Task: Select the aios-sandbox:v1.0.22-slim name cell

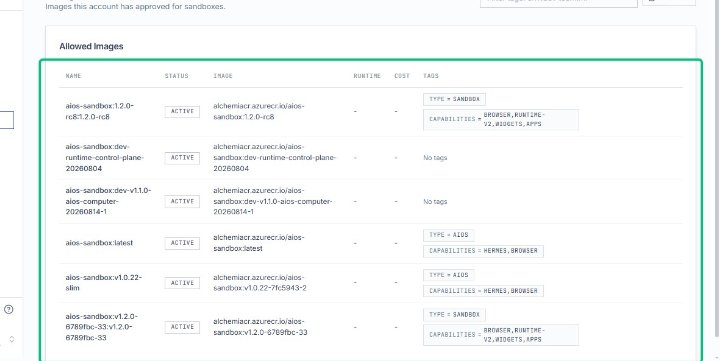Action: tap(103, 282)
